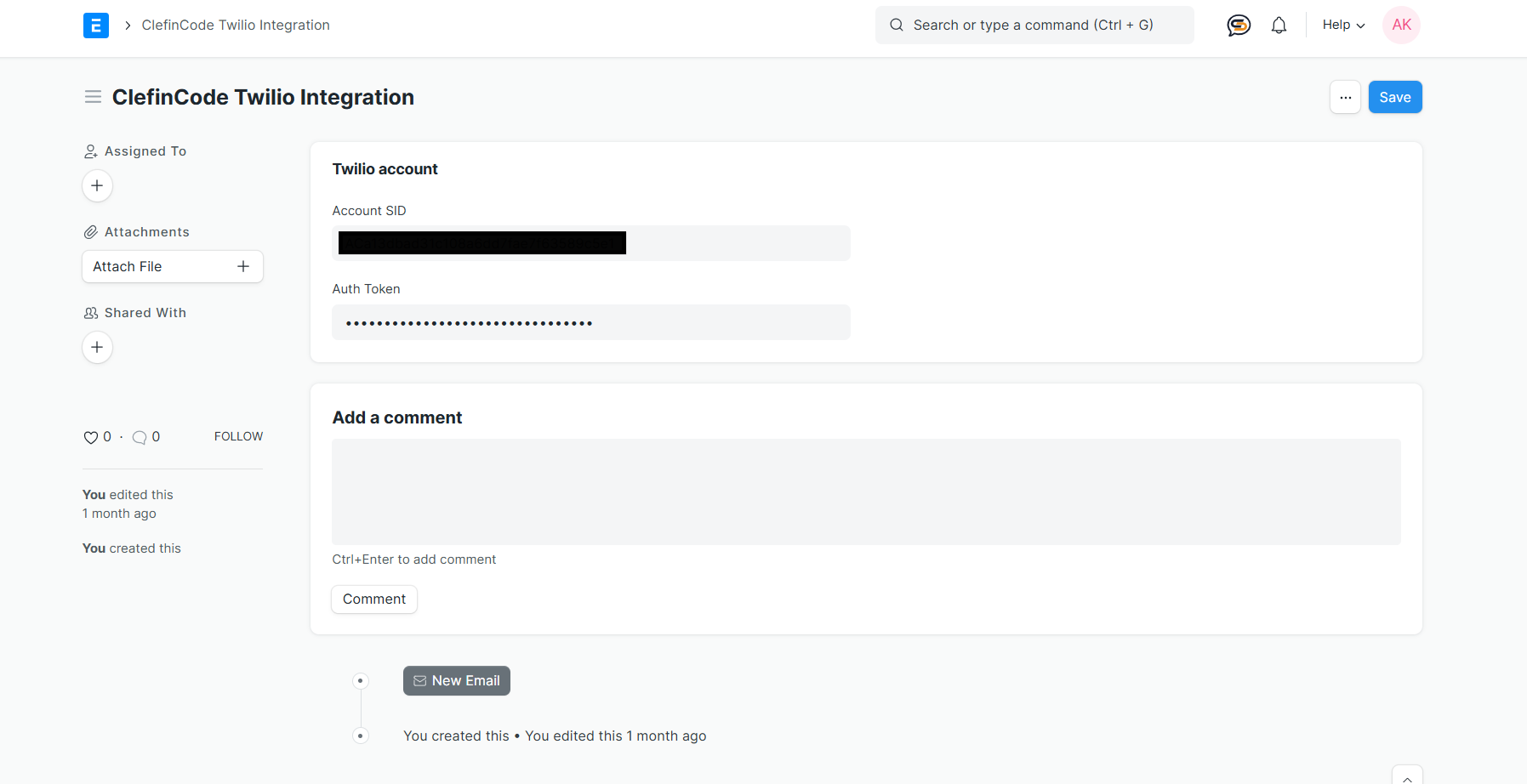Navigate via the ClefinCode Twilio Integration breadcrumb
This screenshot has height=784, width=1527.
(236, 25)
